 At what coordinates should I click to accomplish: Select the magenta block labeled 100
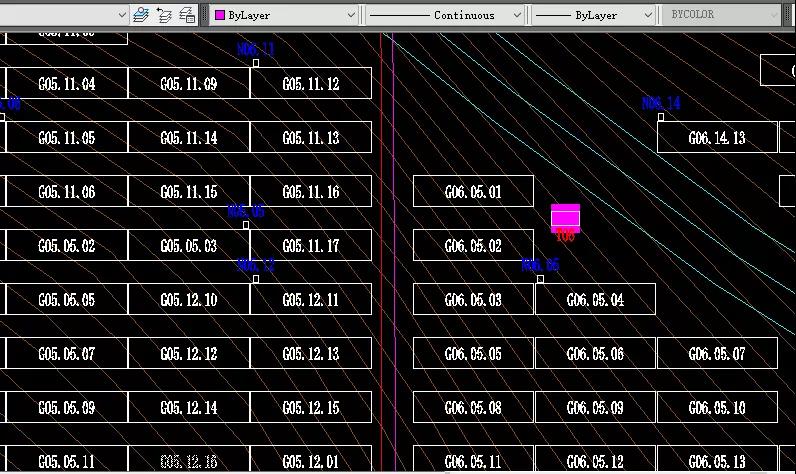point(565,218)
